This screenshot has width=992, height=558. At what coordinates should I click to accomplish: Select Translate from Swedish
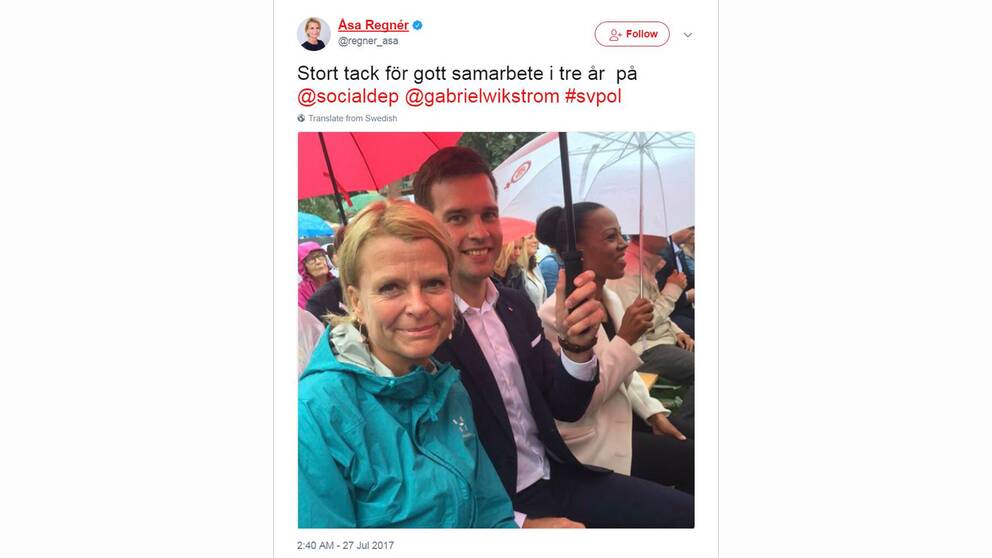point(352,118)
